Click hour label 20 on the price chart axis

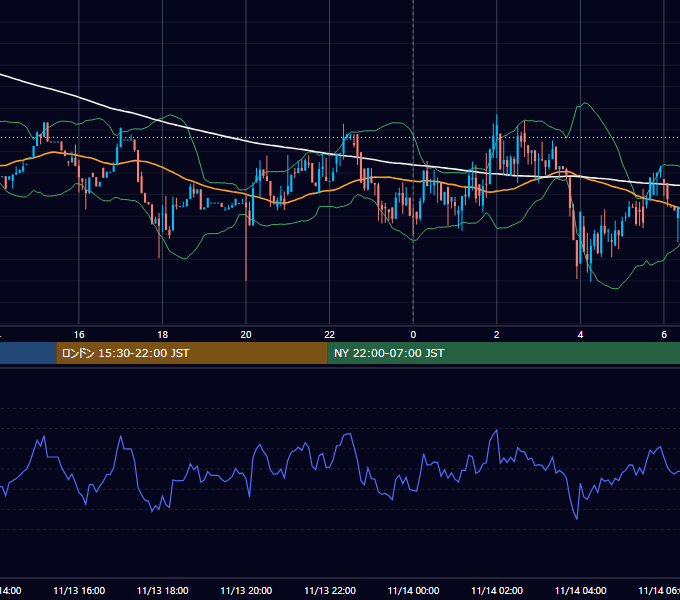click(x=246, y=335)
